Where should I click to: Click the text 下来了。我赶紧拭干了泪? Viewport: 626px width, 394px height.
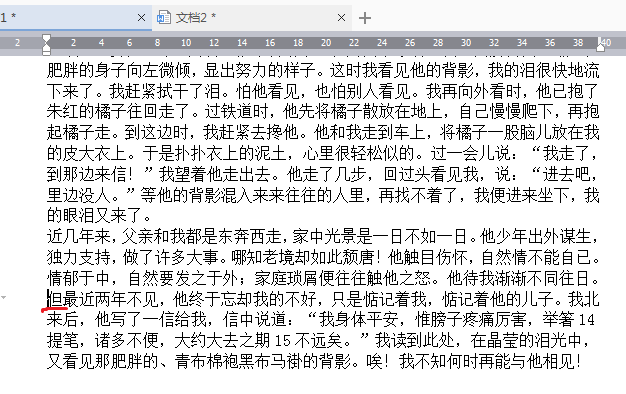[134, 91]
